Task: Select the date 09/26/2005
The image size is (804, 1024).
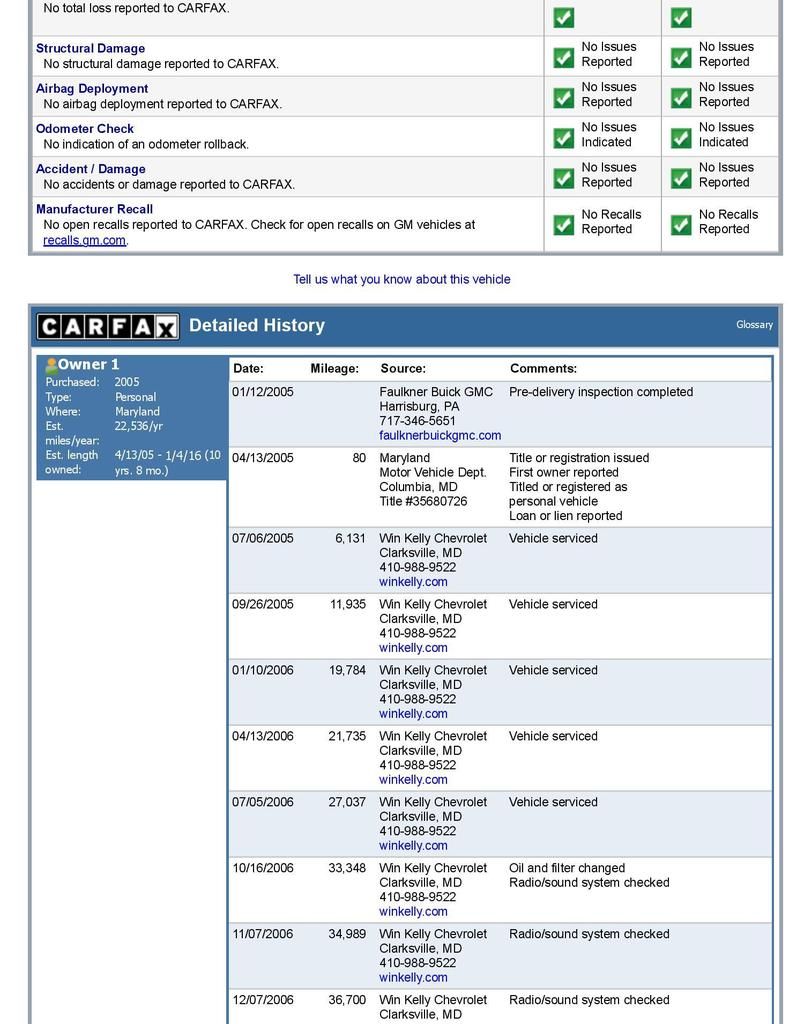Action: click(x=263, y=604)
